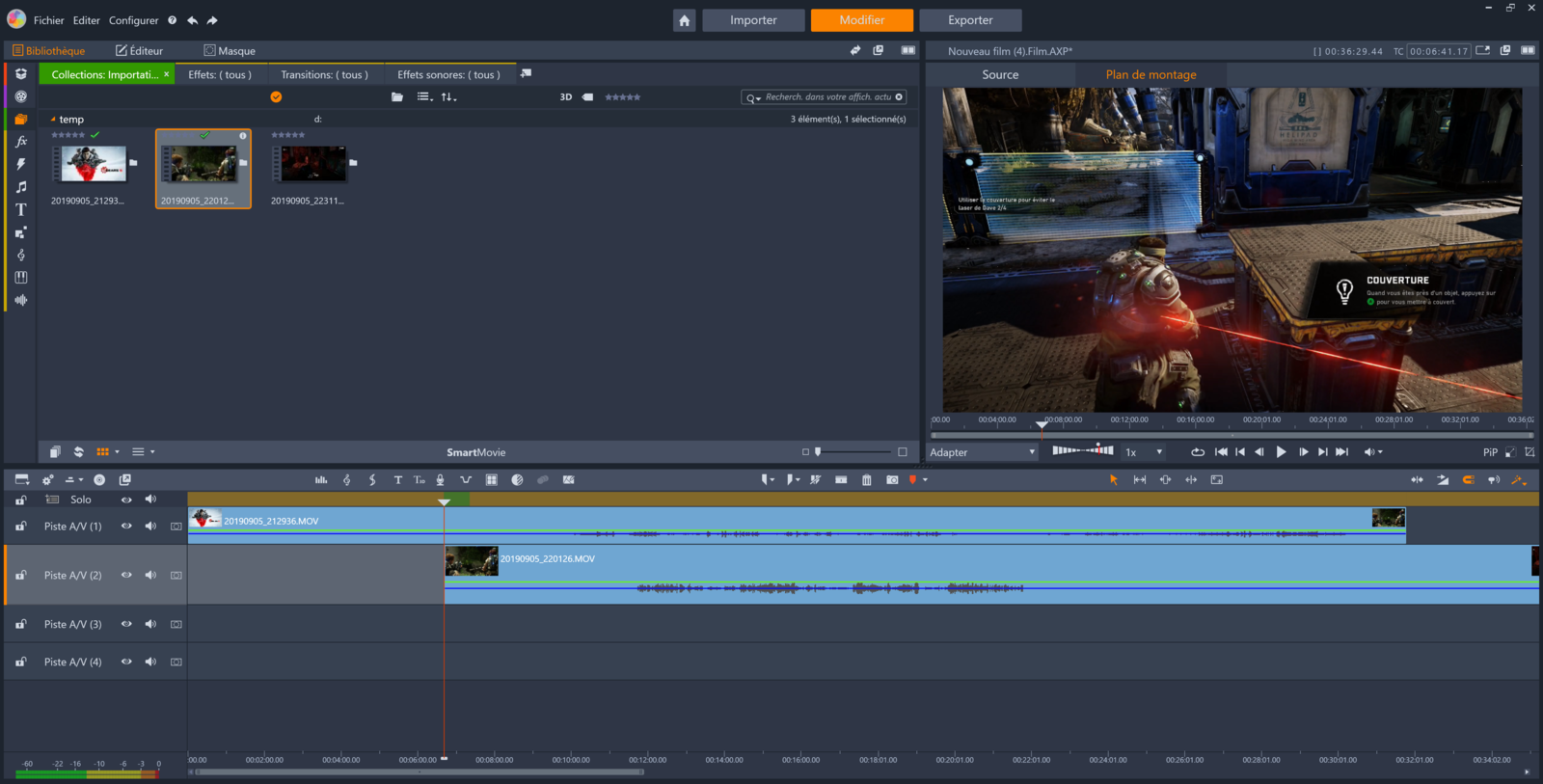This screenshot has width=1543, height=784.
Task: Mute audio on Piste A/V (4)
Action: tap(150, 662)
